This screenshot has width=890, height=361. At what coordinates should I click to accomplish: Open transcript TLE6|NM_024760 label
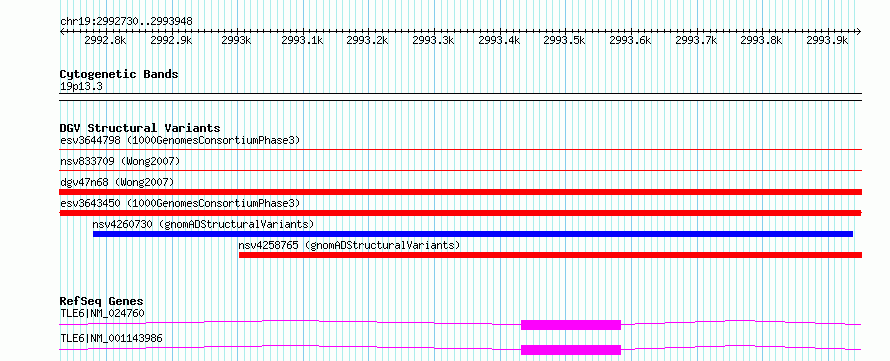pyautogui.click(x=102, y=313)
